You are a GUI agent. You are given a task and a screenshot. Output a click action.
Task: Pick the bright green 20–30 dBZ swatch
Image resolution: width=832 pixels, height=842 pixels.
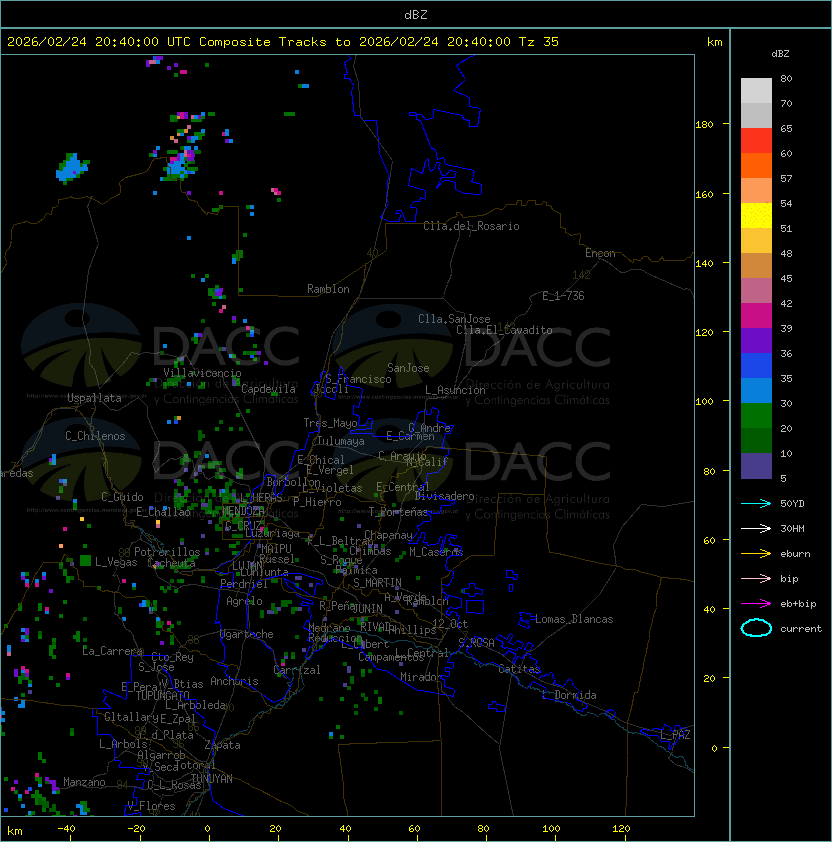pyautogui.click(x=756, y=416)
